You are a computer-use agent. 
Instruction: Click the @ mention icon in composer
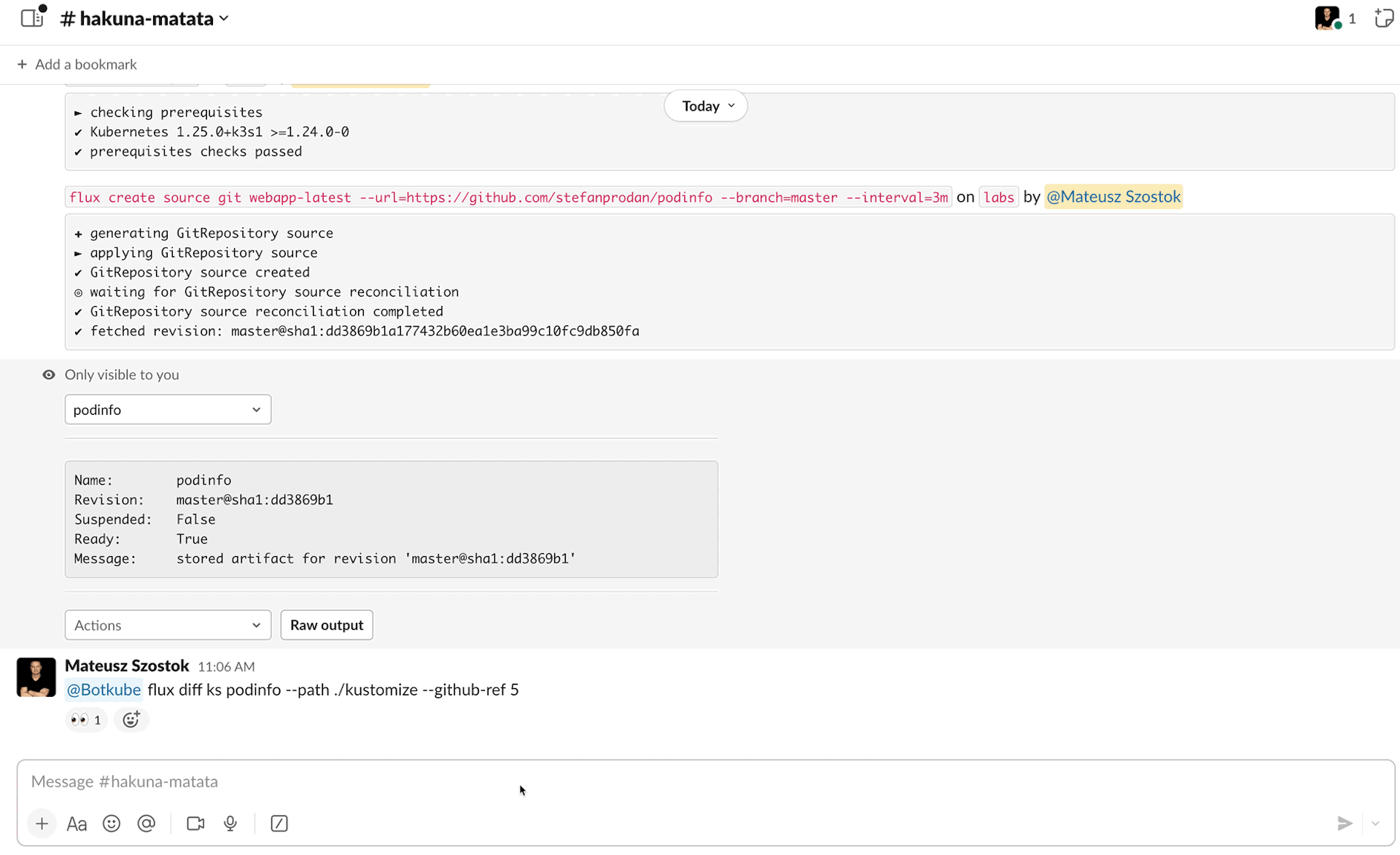point(147,824)
